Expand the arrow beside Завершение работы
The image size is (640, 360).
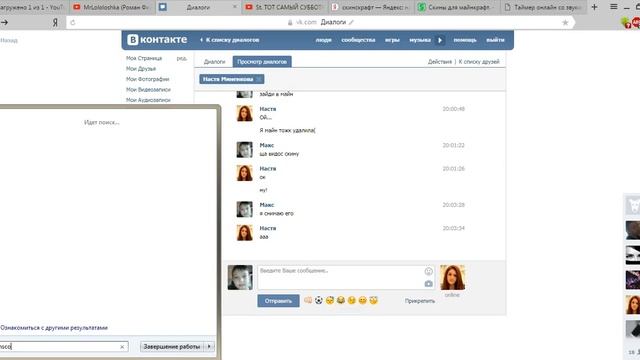coord(209,346)
